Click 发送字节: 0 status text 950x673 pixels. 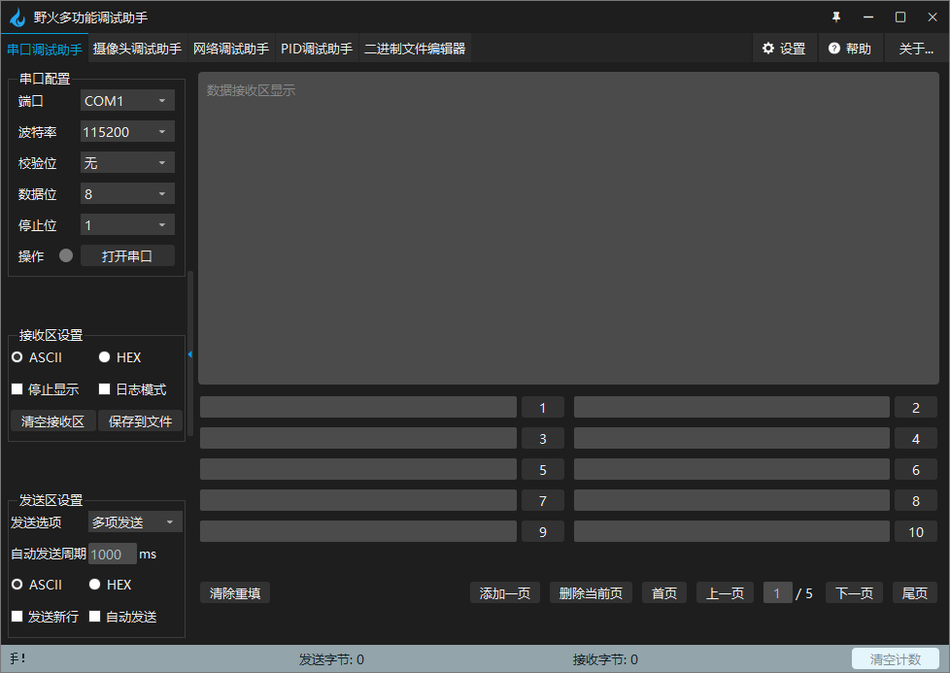(x=331, y=659)
